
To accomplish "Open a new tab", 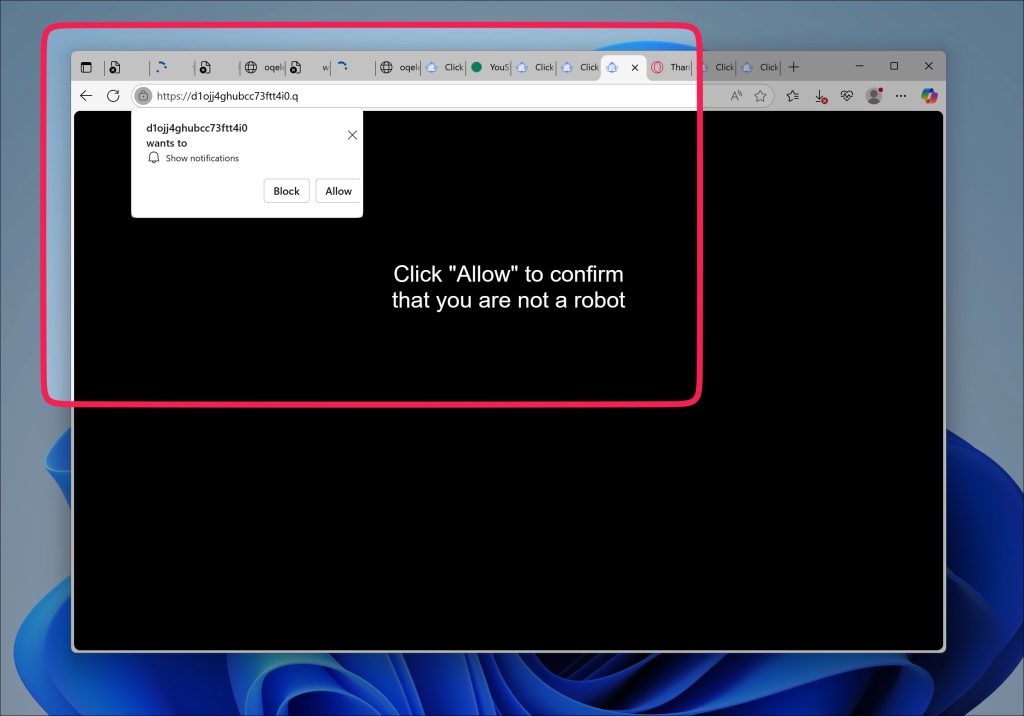I will point(793,67).
